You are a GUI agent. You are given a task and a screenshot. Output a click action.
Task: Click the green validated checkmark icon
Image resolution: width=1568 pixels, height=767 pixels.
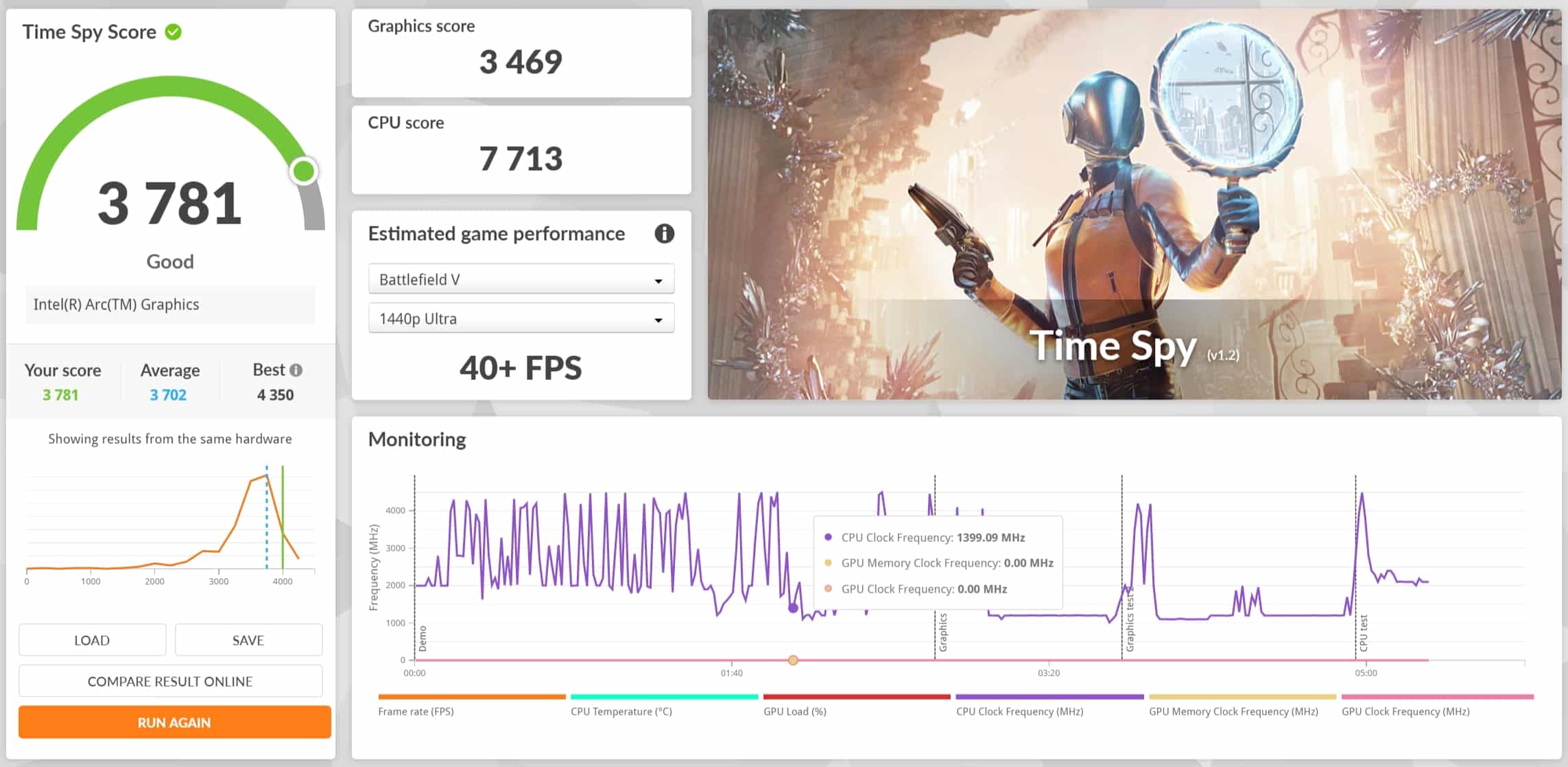pos(174,32)
